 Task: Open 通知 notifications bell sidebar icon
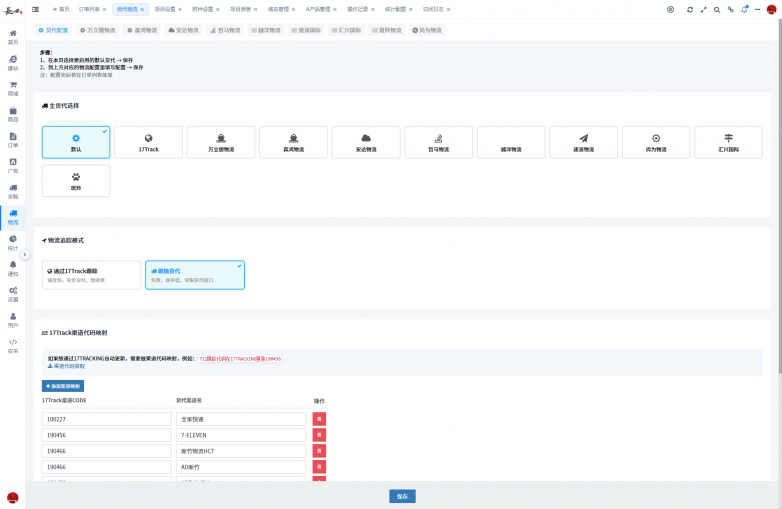(x=13, y=269)
